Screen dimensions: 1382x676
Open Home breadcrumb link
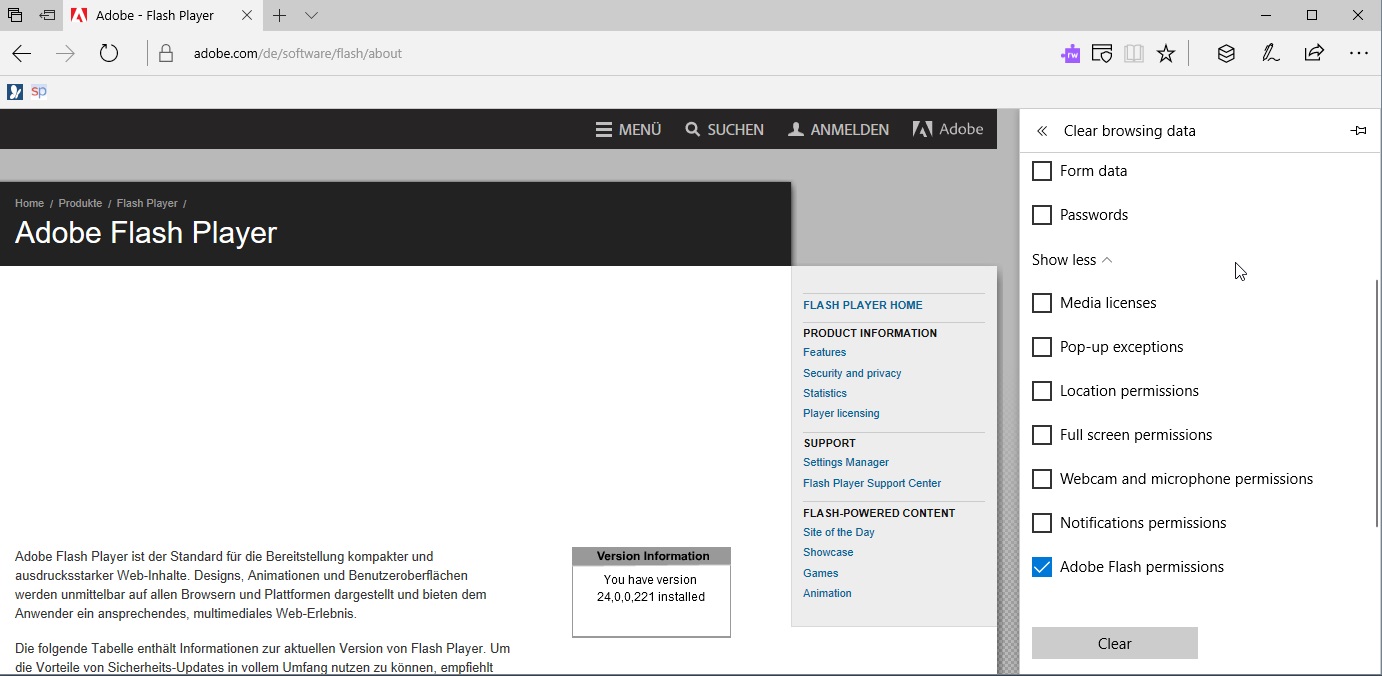coord(29,203)
